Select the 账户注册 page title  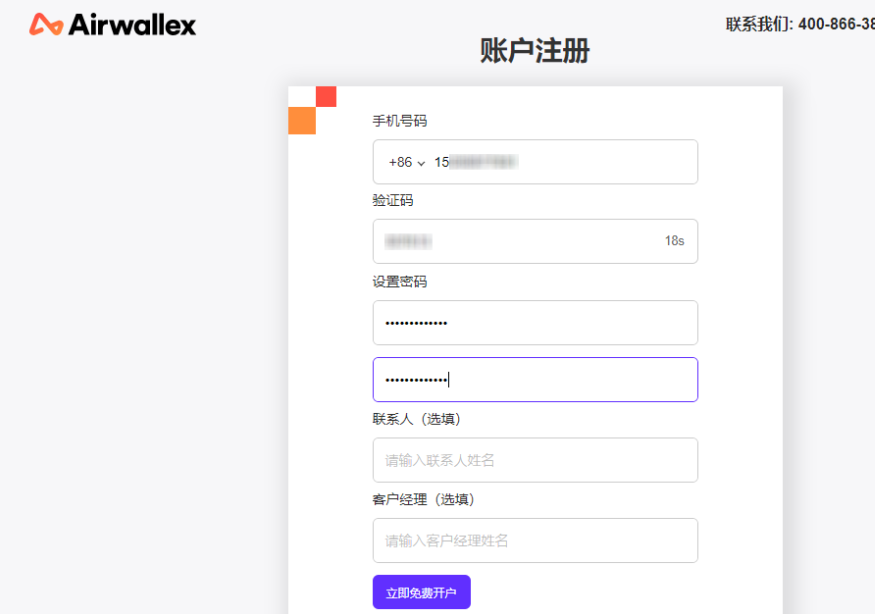(x=534, y=50)
